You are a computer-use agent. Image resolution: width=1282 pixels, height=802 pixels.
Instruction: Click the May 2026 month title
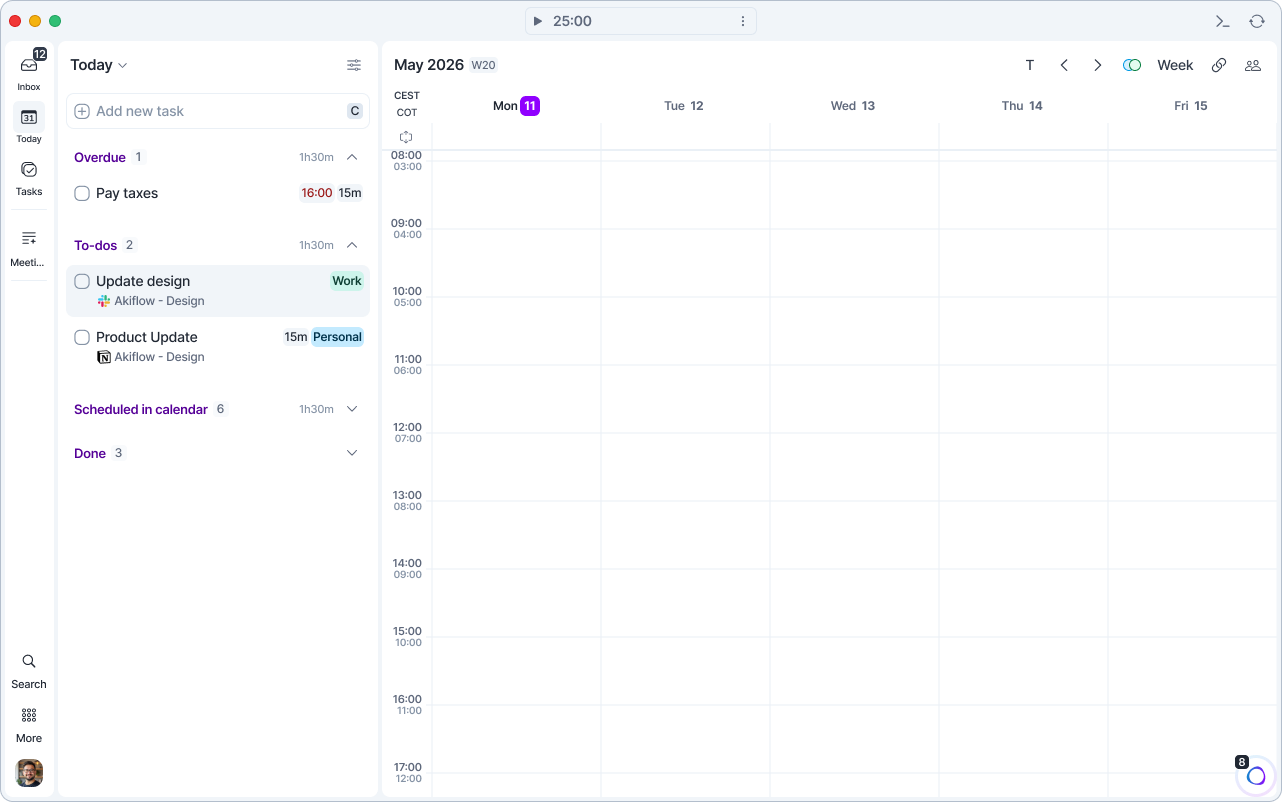[429, 65]
